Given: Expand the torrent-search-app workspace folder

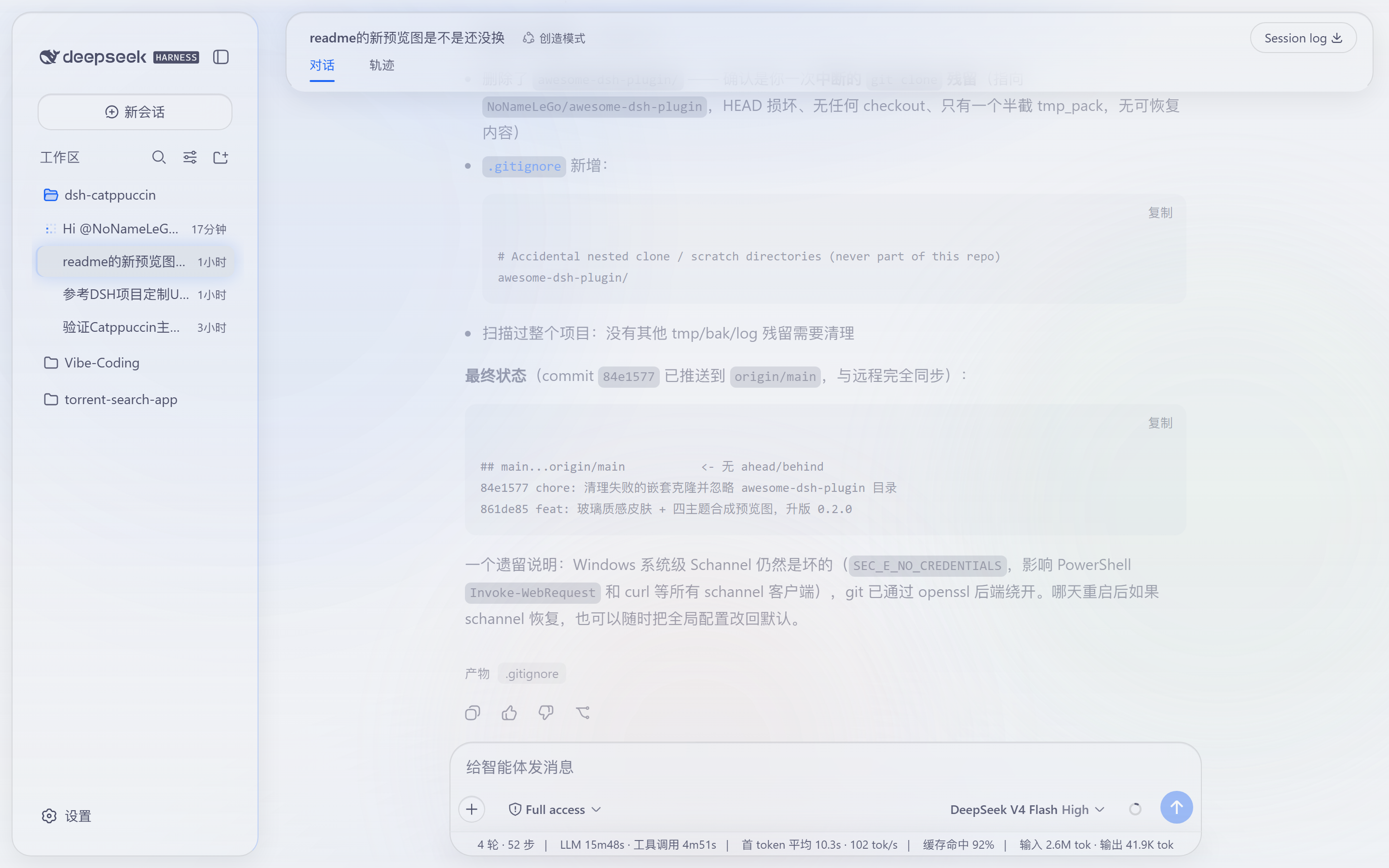Looking at the screenshot, I should (x=135, y=400).
